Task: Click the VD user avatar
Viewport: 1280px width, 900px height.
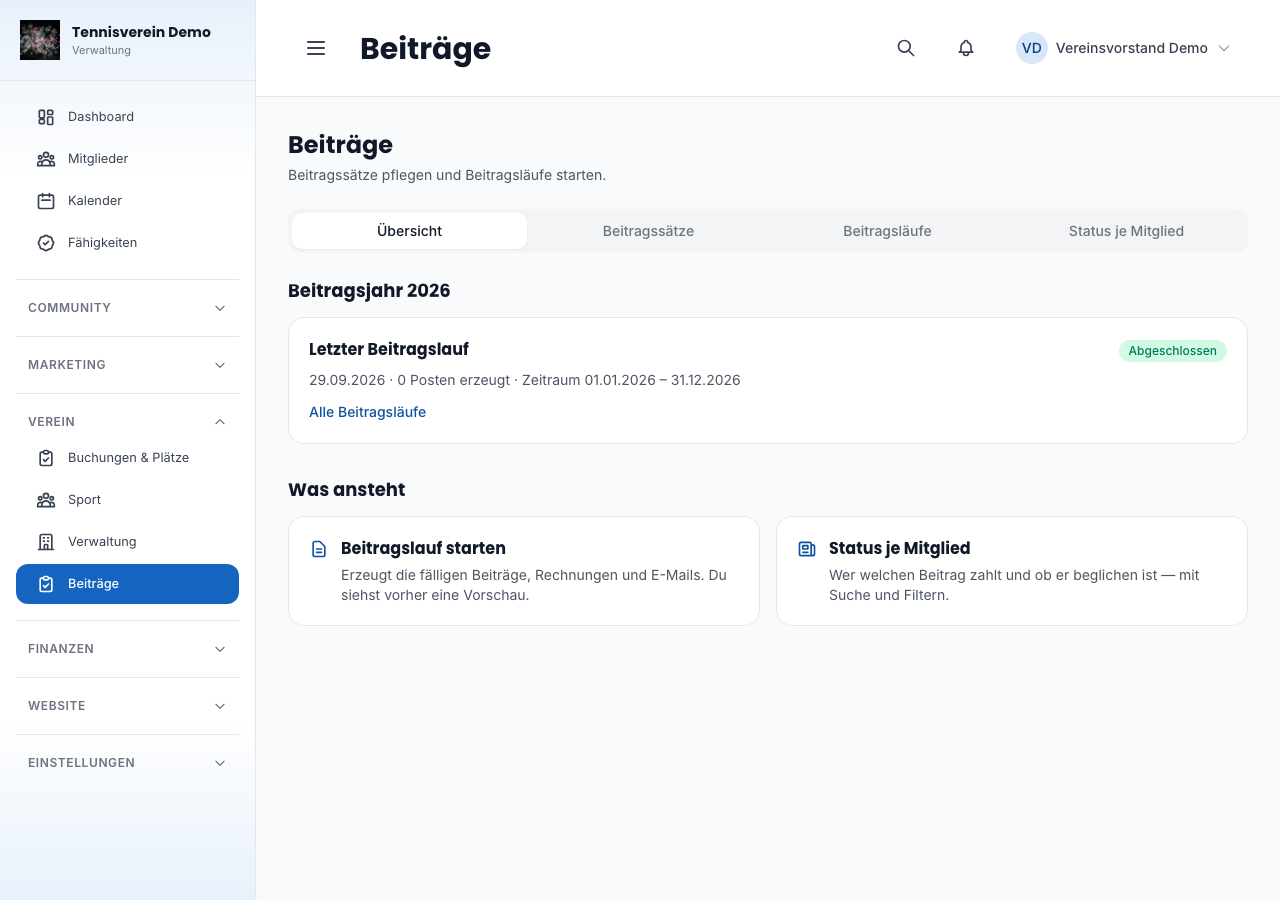Action: (x=1032, y=48)
